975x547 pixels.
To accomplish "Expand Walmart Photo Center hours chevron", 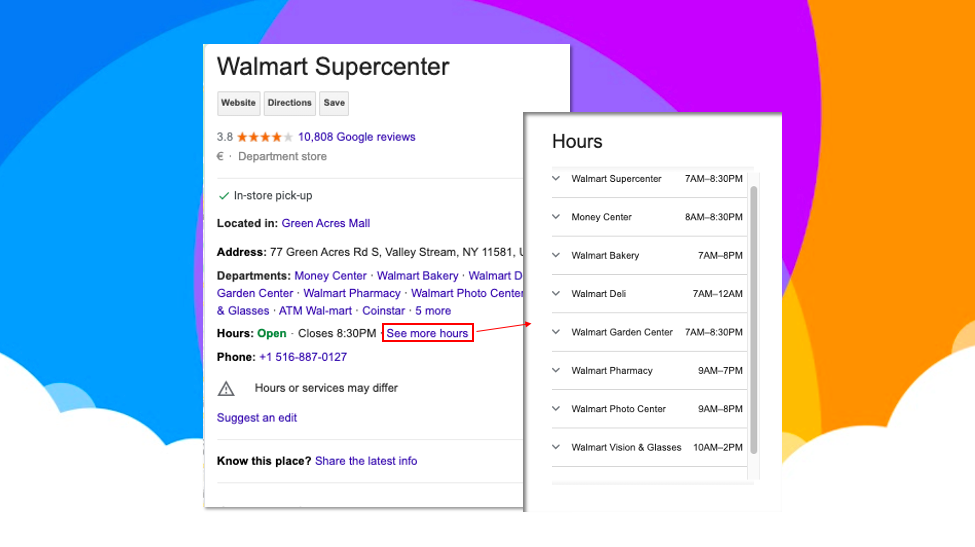I will (556, 409).
